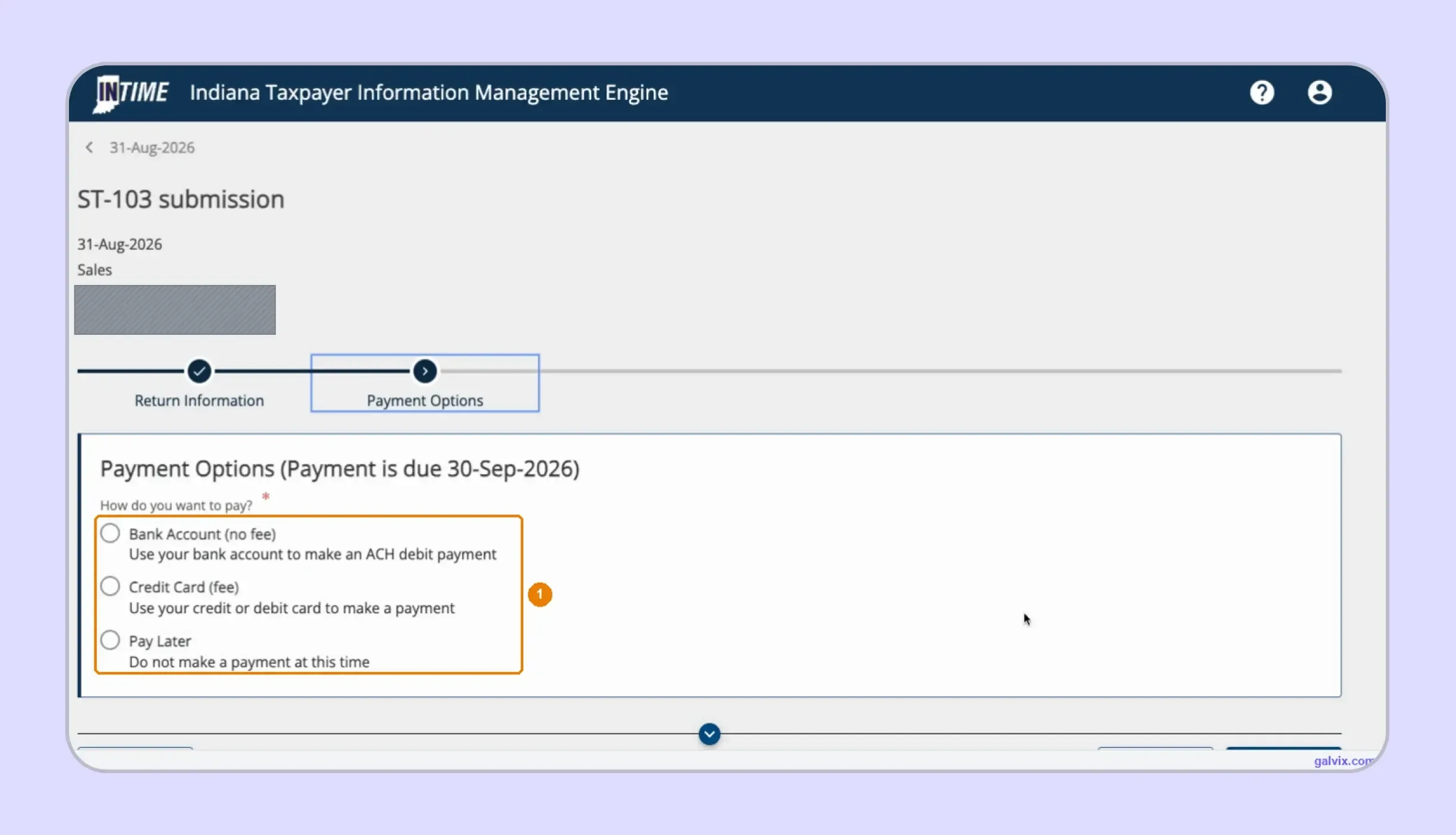Click the Payment Options step circle
The width and height of the screenshot is (1456, 835).
coord(425,371)
